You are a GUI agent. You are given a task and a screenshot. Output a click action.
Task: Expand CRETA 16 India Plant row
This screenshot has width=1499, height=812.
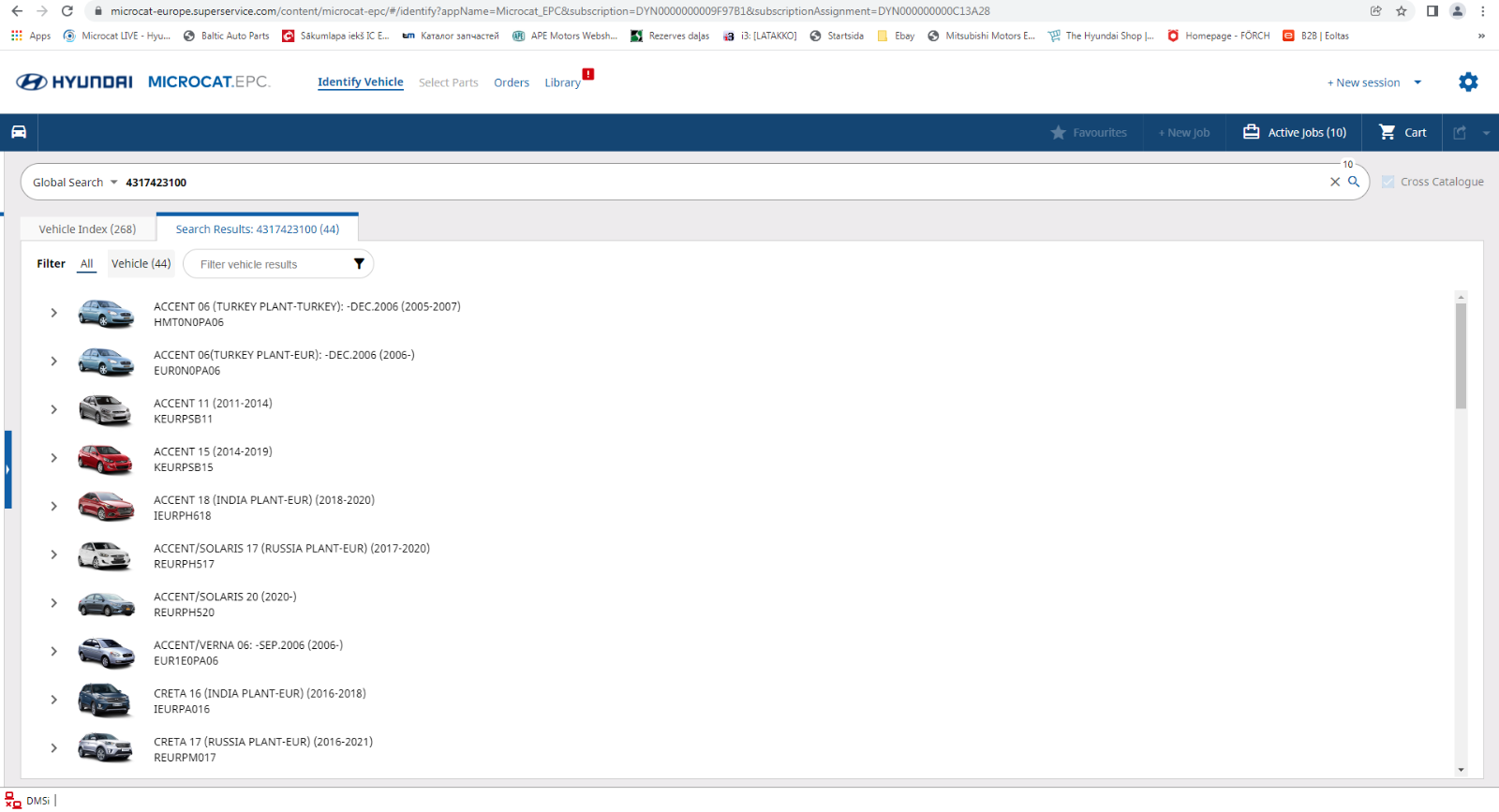pyautogui.click(x=53, y=700)
